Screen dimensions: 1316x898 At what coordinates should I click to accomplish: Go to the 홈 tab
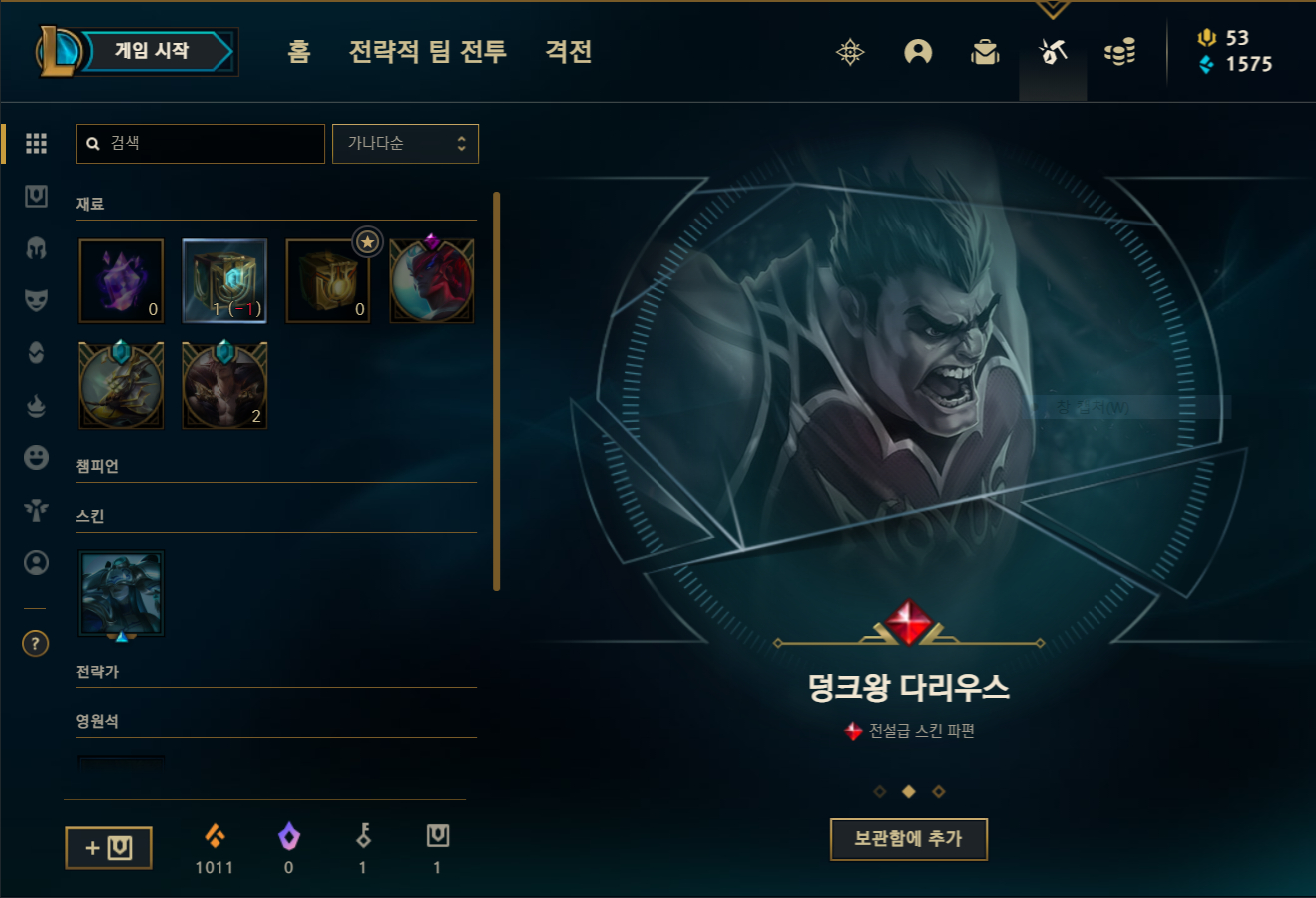tap(299, 51)
